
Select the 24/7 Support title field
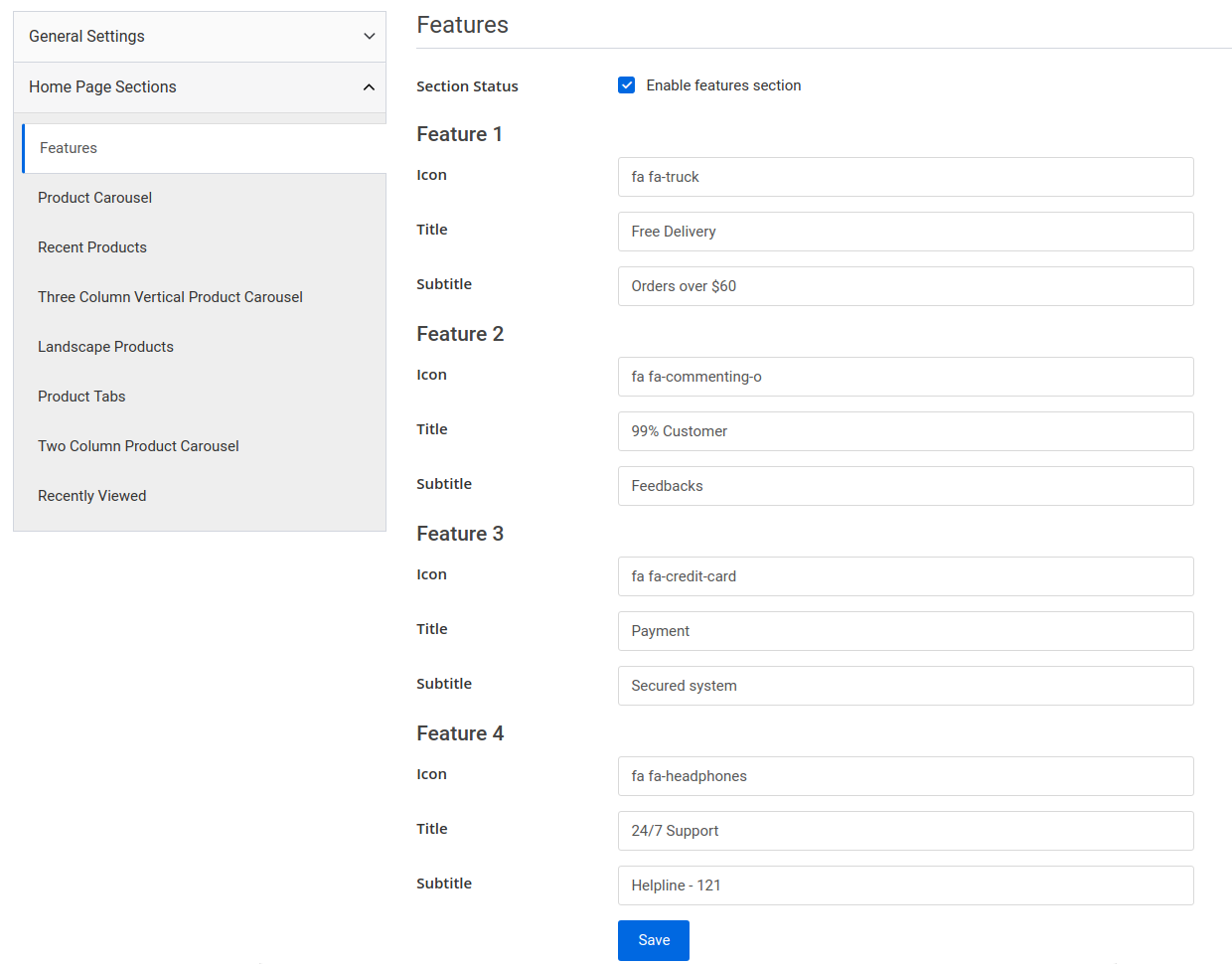tap(905, 831)
